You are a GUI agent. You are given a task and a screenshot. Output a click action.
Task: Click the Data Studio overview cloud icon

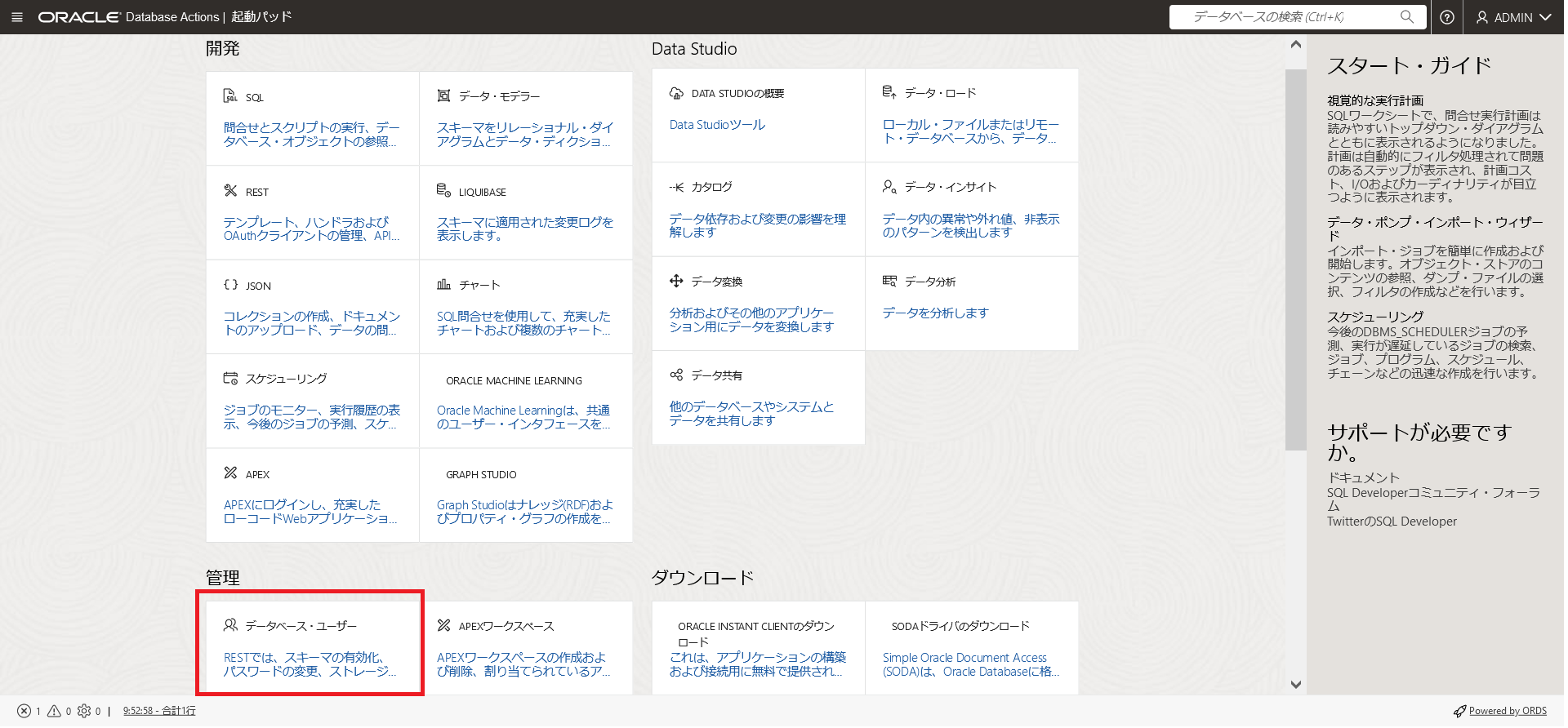(676, 93)
